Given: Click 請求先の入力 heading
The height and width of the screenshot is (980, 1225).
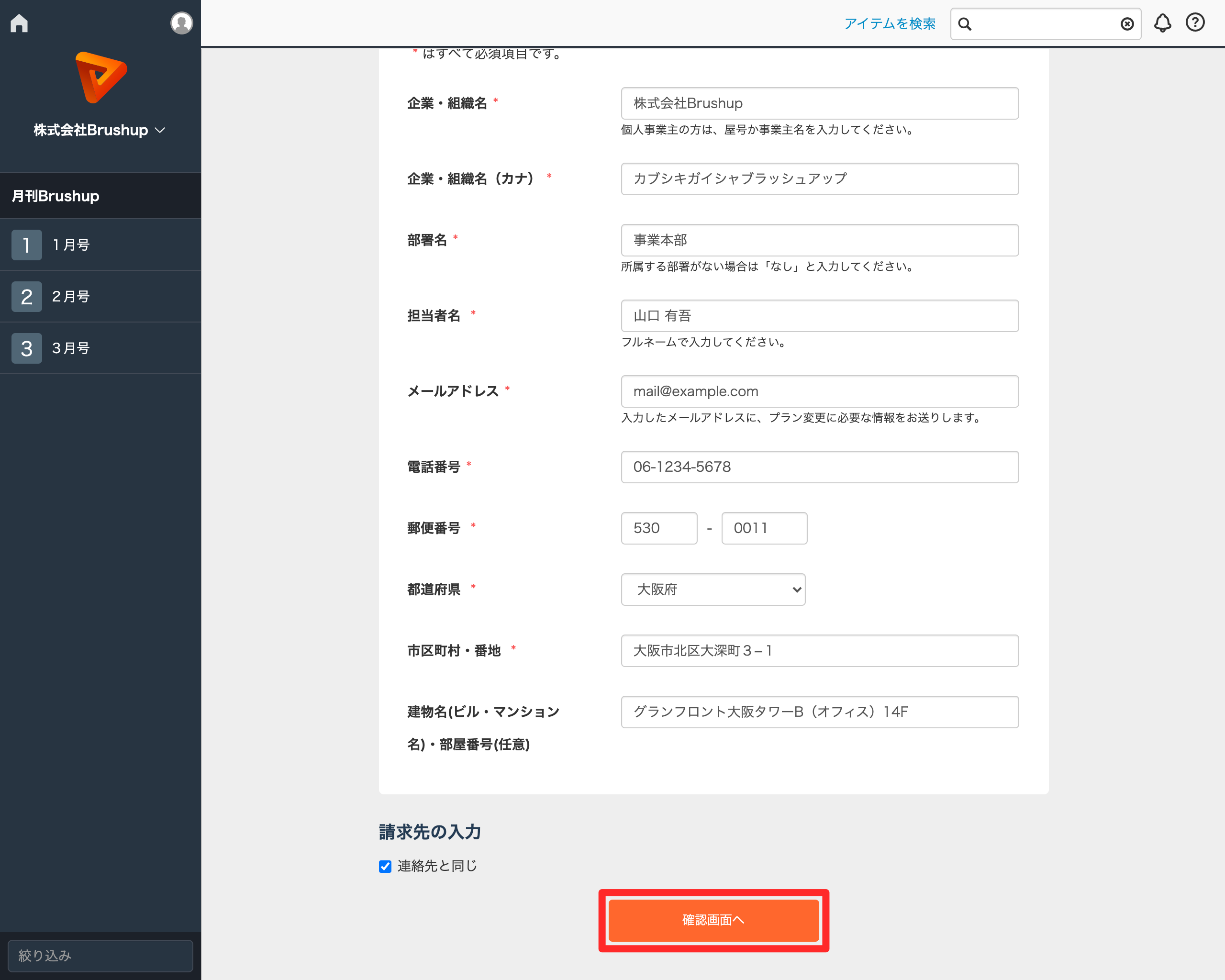Looking at the screenshot, I should [x=430, y=832].
